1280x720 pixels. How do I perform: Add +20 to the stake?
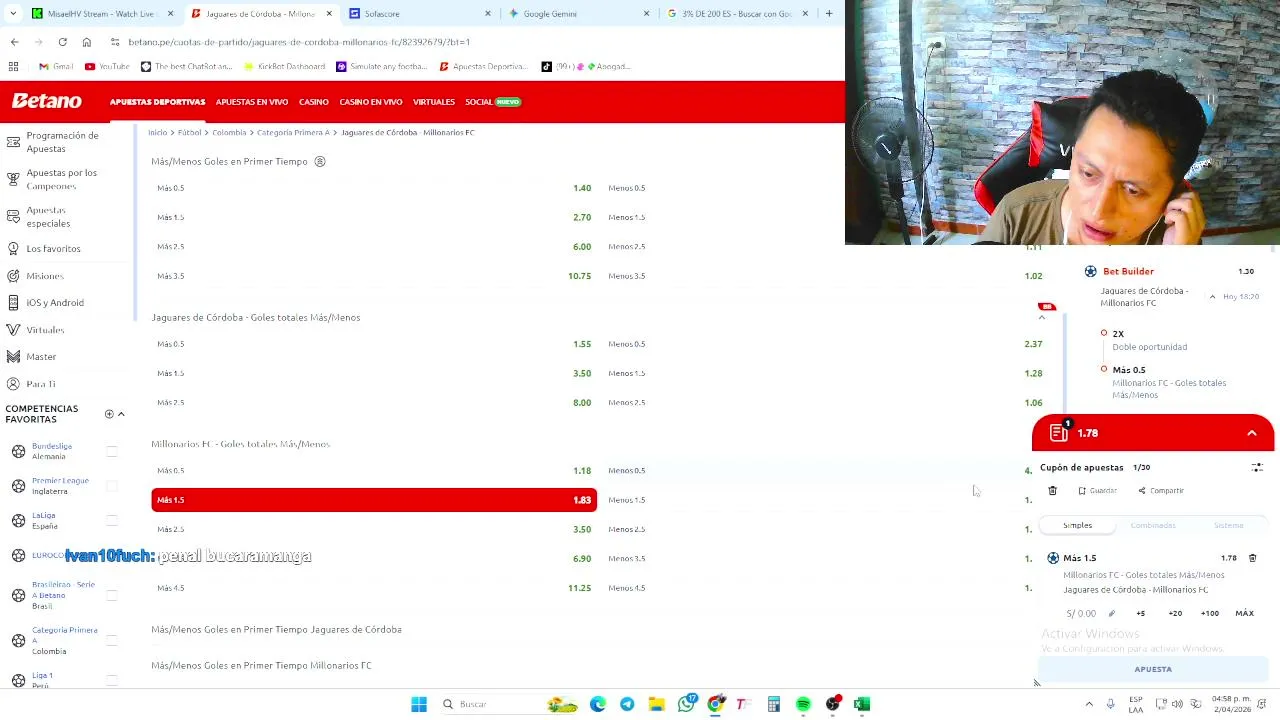[x=1175, y=613]
